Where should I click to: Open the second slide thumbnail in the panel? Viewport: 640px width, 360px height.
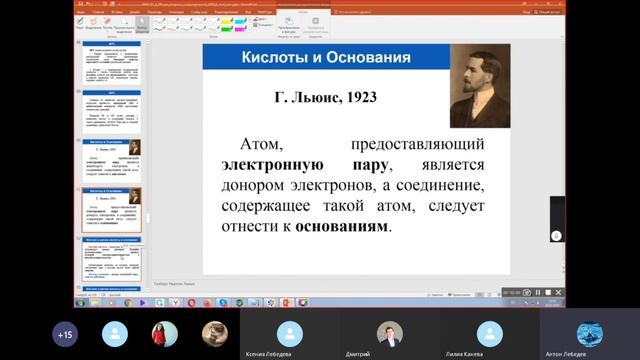[112, 112]
